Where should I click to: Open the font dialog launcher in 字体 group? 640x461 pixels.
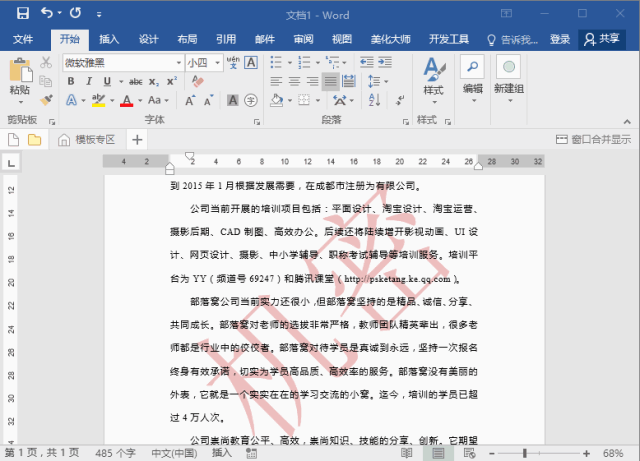[x=257, y=122]
